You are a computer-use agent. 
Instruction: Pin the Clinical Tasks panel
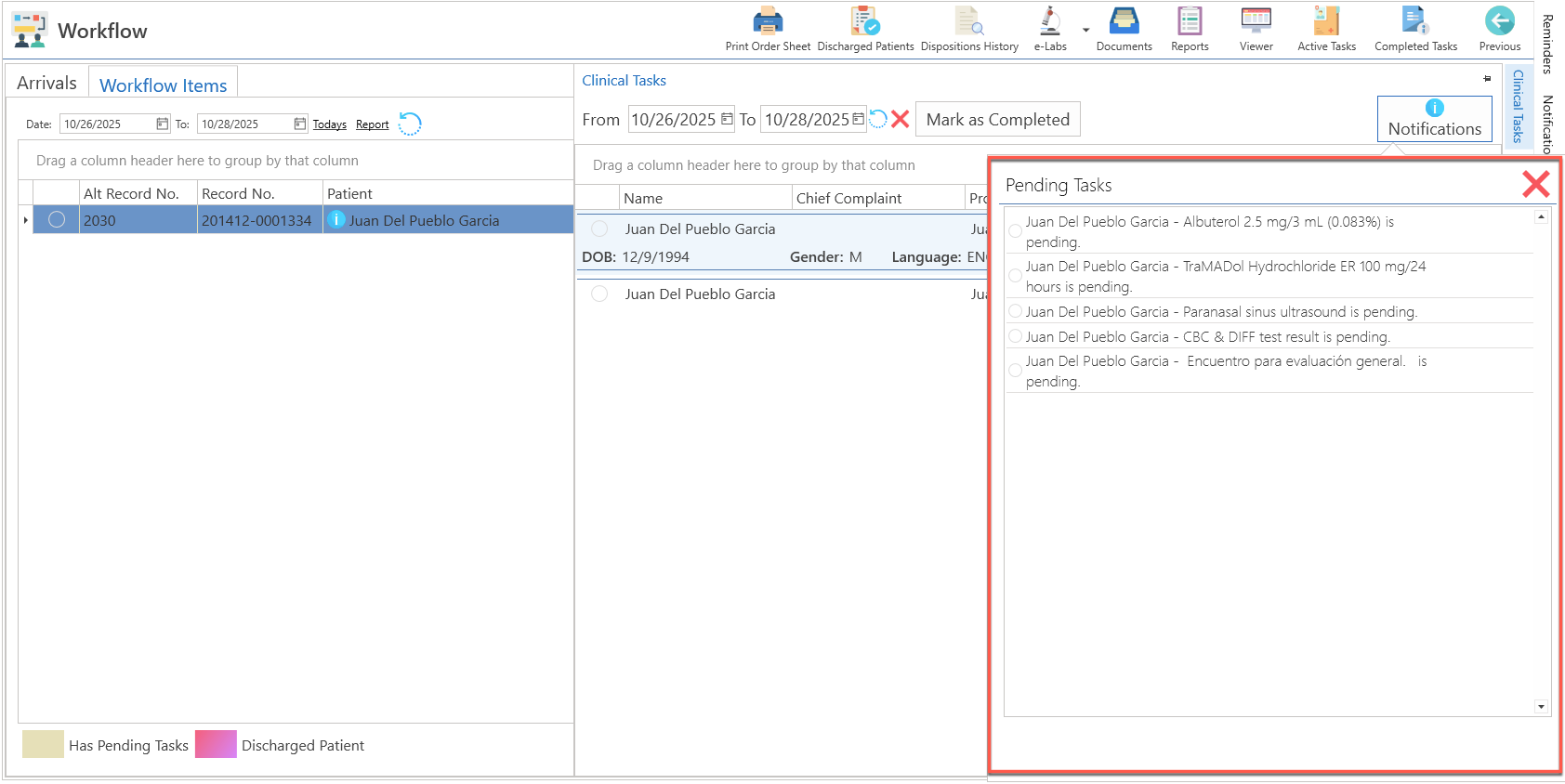point(1487,79)
